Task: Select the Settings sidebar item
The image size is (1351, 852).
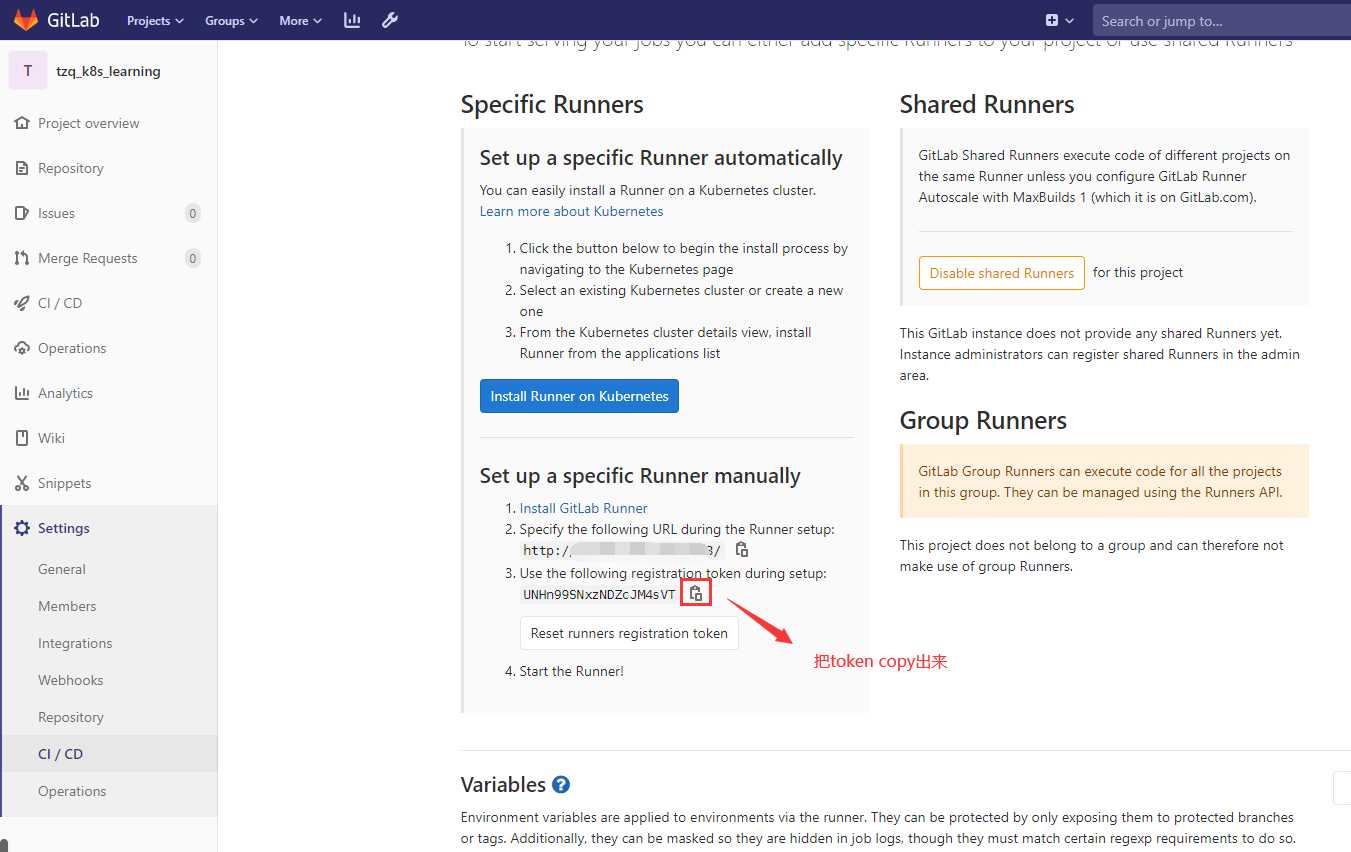Action: (108, 528)
